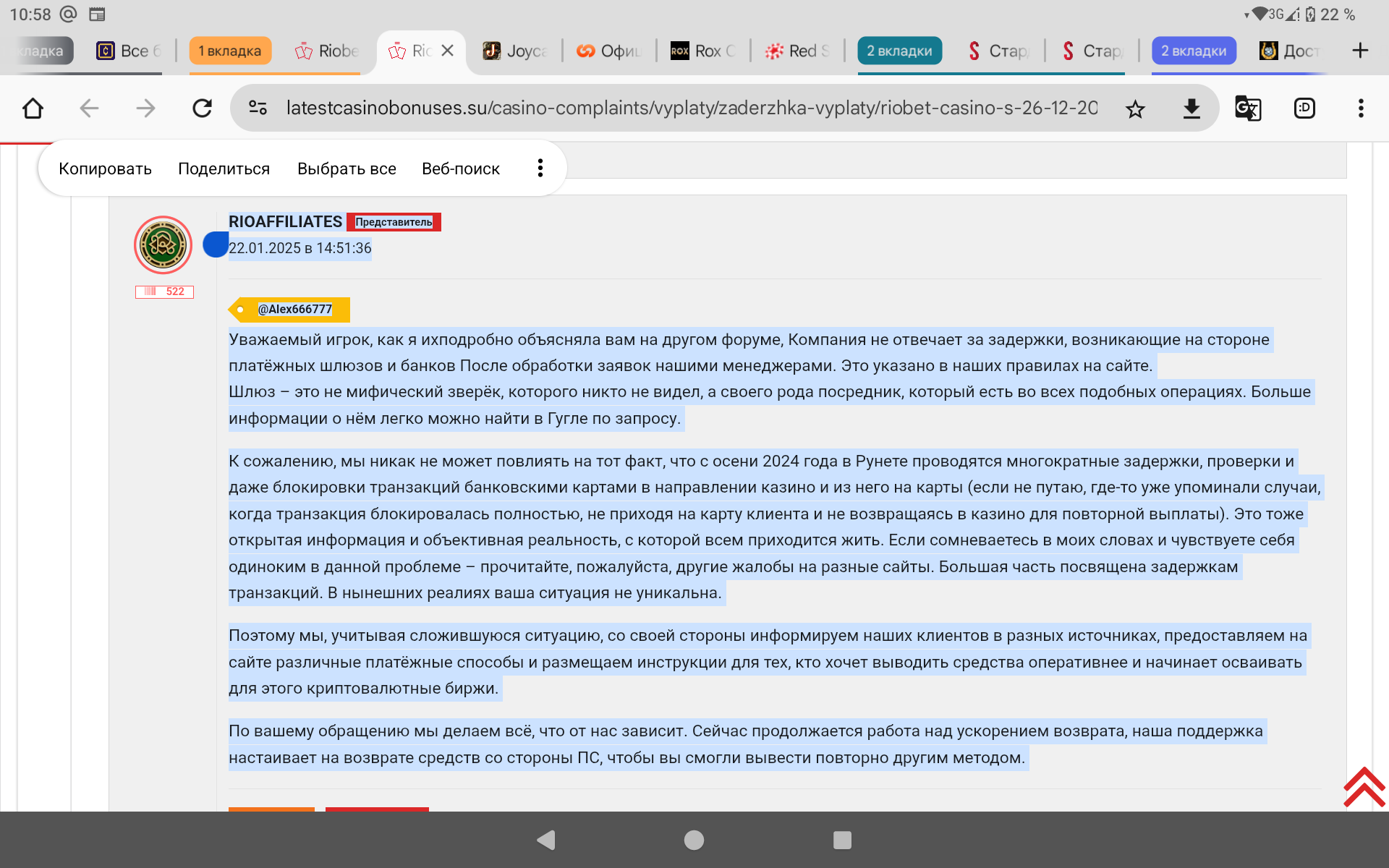Expand the blue "2 вкладки" tab group
Viewport: 1389px width, 868px height.
pos(1193,51)
